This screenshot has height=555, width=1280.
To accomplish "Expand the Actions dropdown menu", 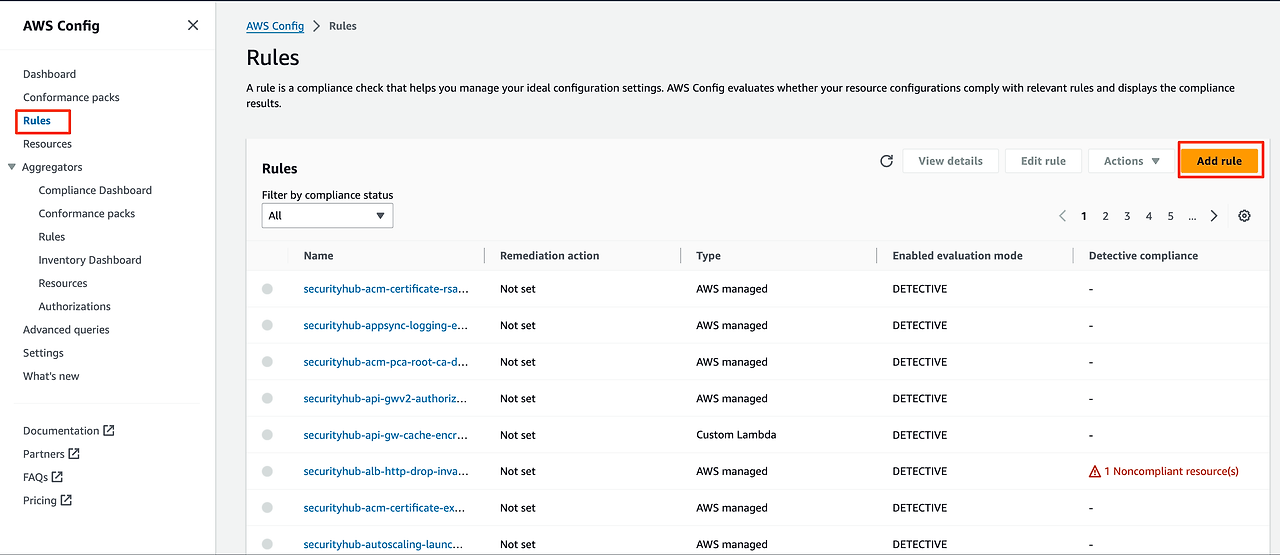I will (1131, 161).
